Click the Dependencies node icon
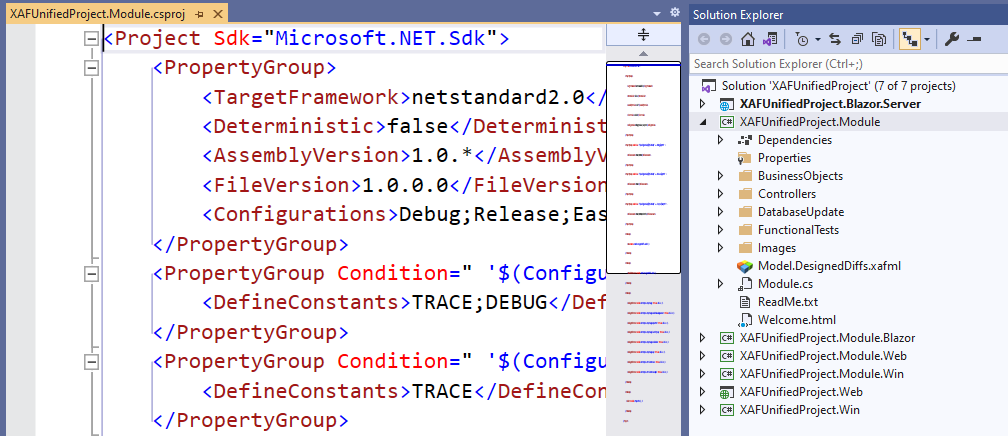1008x436 pixels. click(745, 140)
